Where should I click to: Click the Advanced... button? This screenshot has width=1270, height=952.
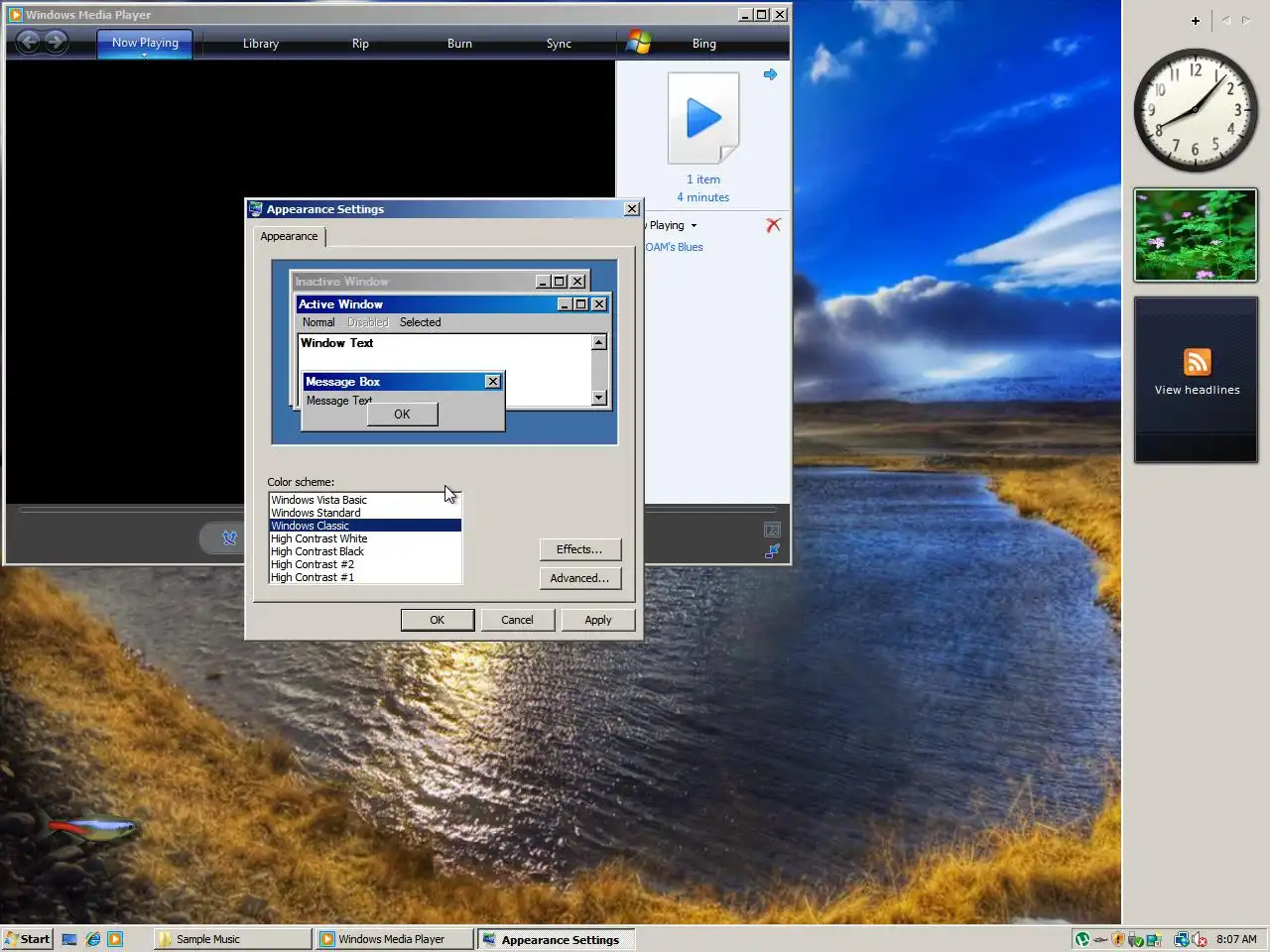click(579, 578)
